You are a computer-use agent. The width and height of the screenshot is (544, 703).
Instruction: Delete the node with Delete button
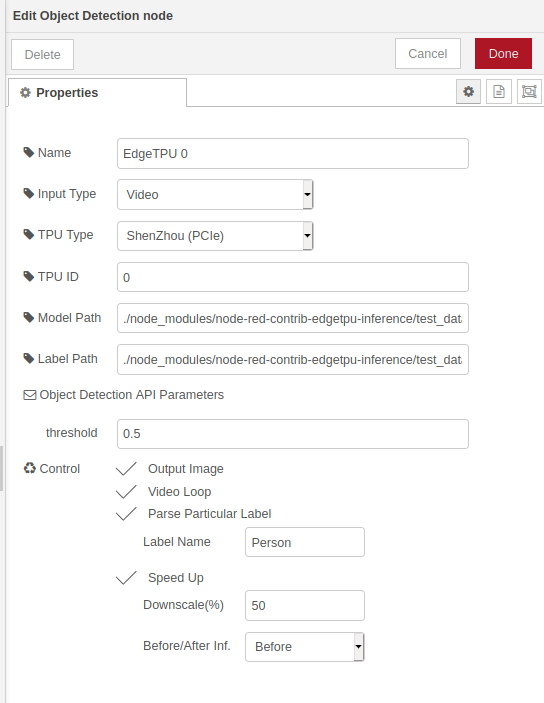(x=43, y=54)
